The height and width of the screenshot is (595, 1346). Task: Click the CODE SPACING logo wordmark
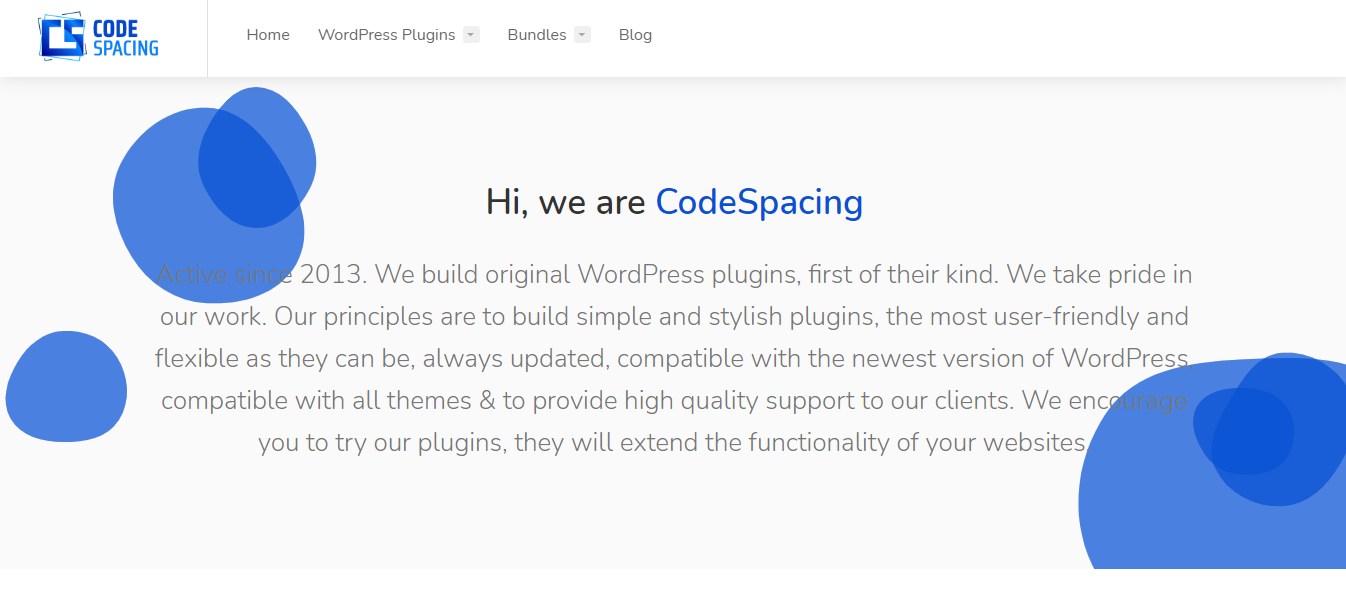(x=125, y=37)
